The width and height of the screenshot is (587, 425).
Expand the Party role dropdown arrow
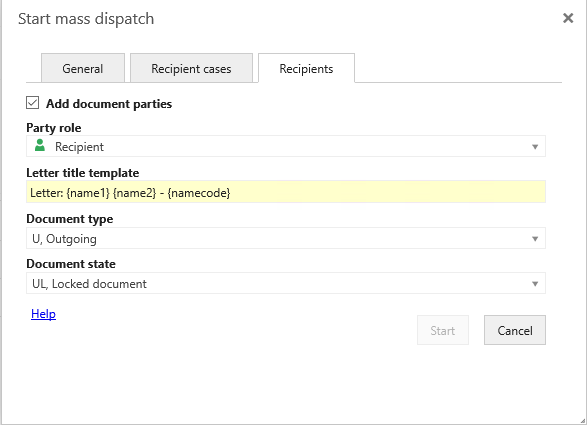tap(535, 147)
